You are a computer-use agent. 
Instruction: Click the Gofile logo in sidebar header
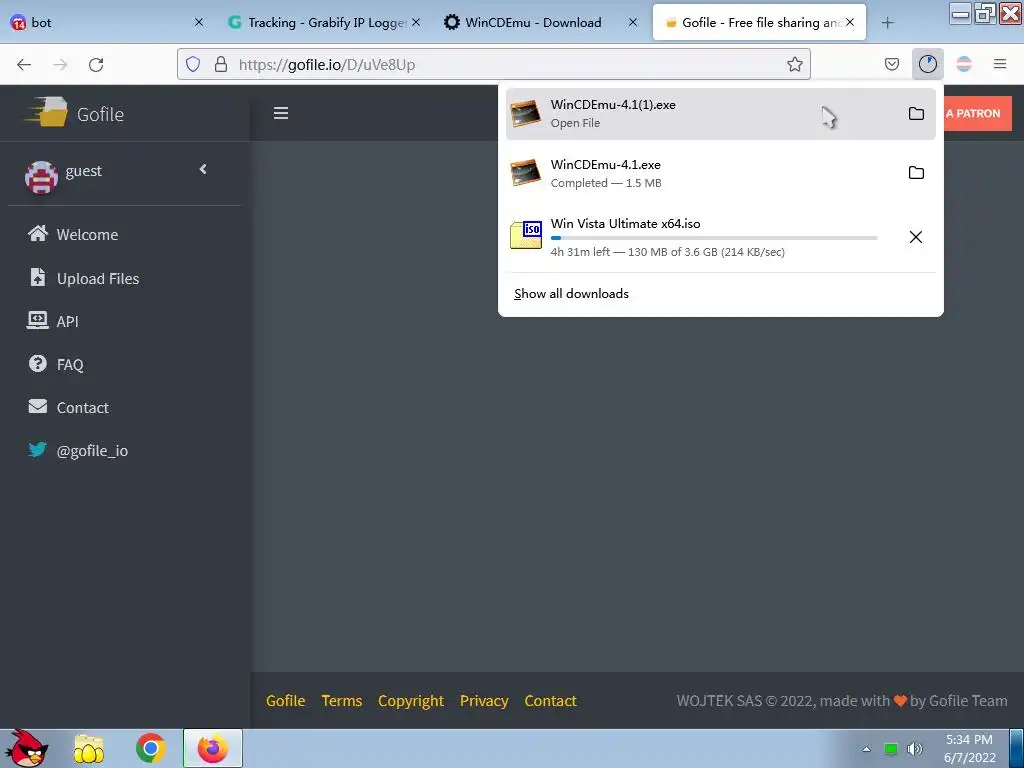pyautogui.click(x=74, y=113)
